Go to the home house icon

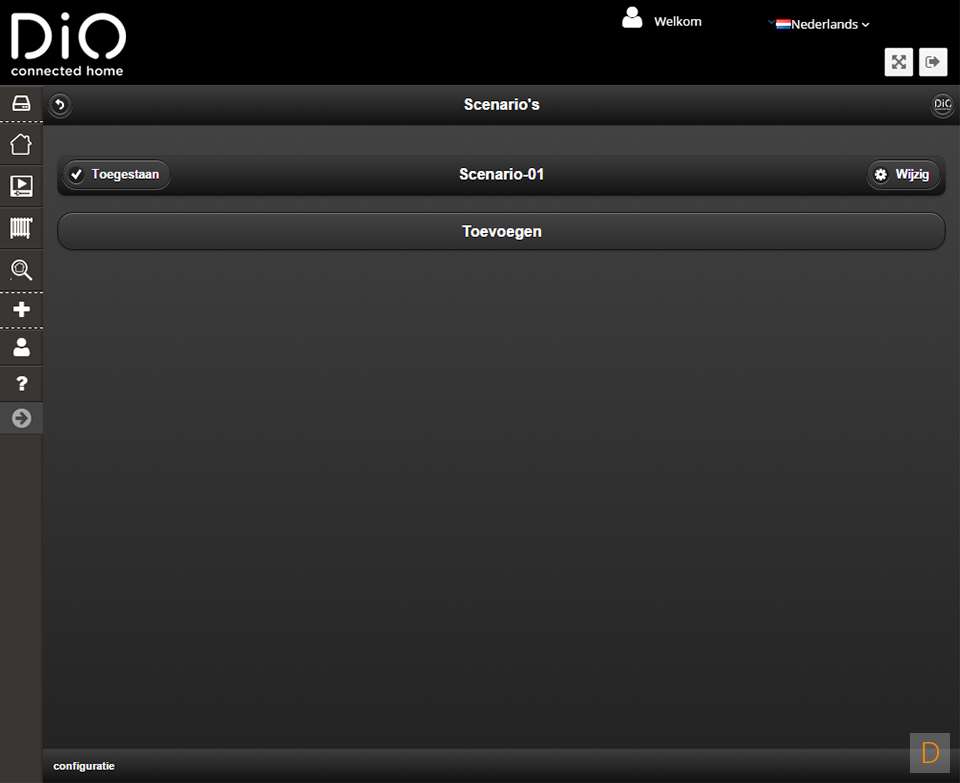[21, 144]
